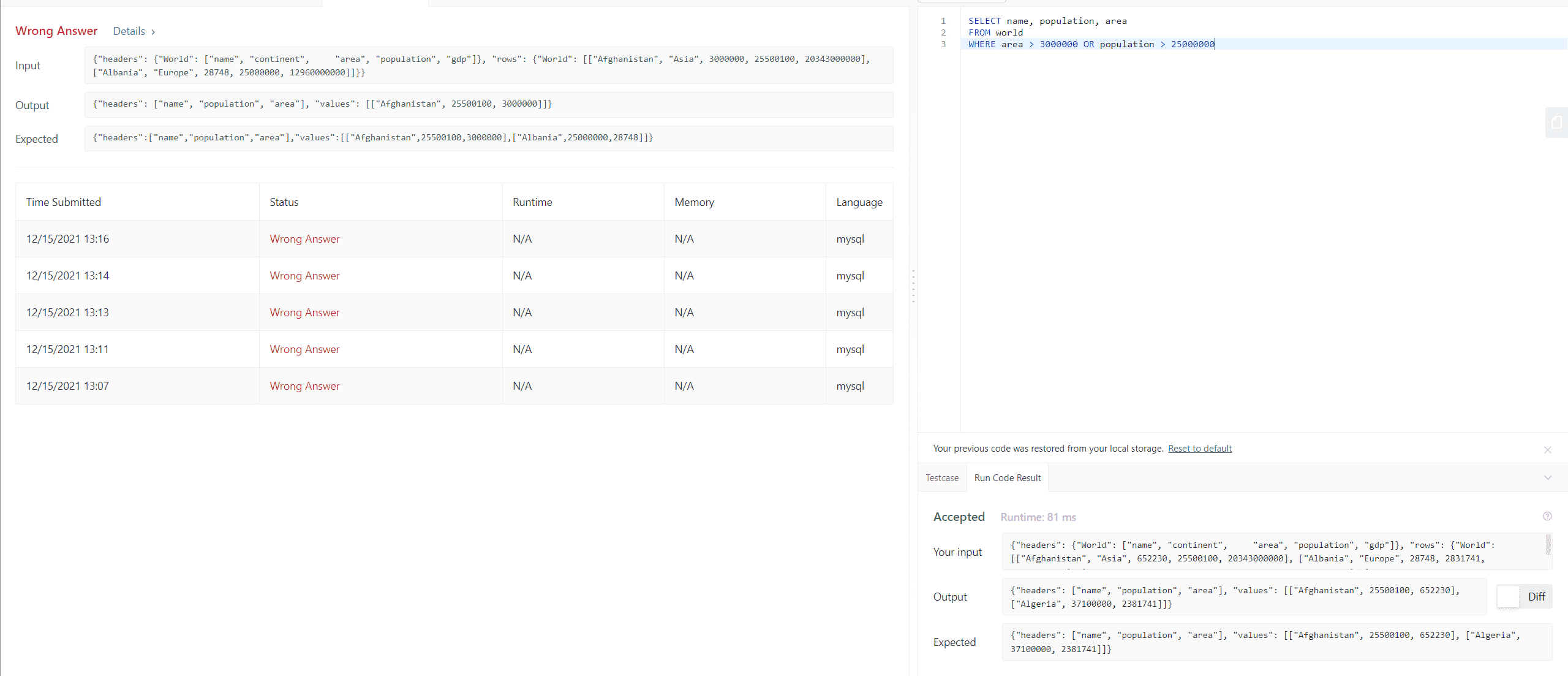
Task: Place the cursor on the SELECT line of code
Action: click(1047, 21)
